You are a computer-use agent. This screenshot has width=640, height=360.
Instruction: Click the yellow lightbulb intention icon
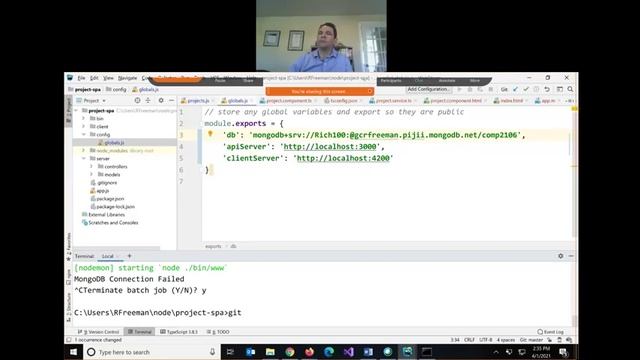pos(210,133)
